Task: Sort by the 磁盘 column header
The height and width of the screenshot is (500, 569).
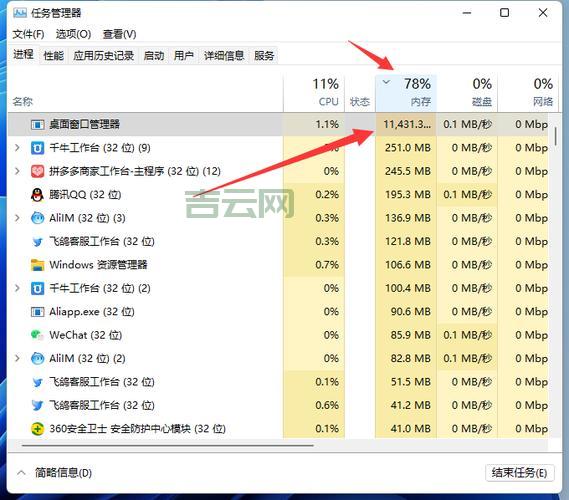Action: [467, 93]
